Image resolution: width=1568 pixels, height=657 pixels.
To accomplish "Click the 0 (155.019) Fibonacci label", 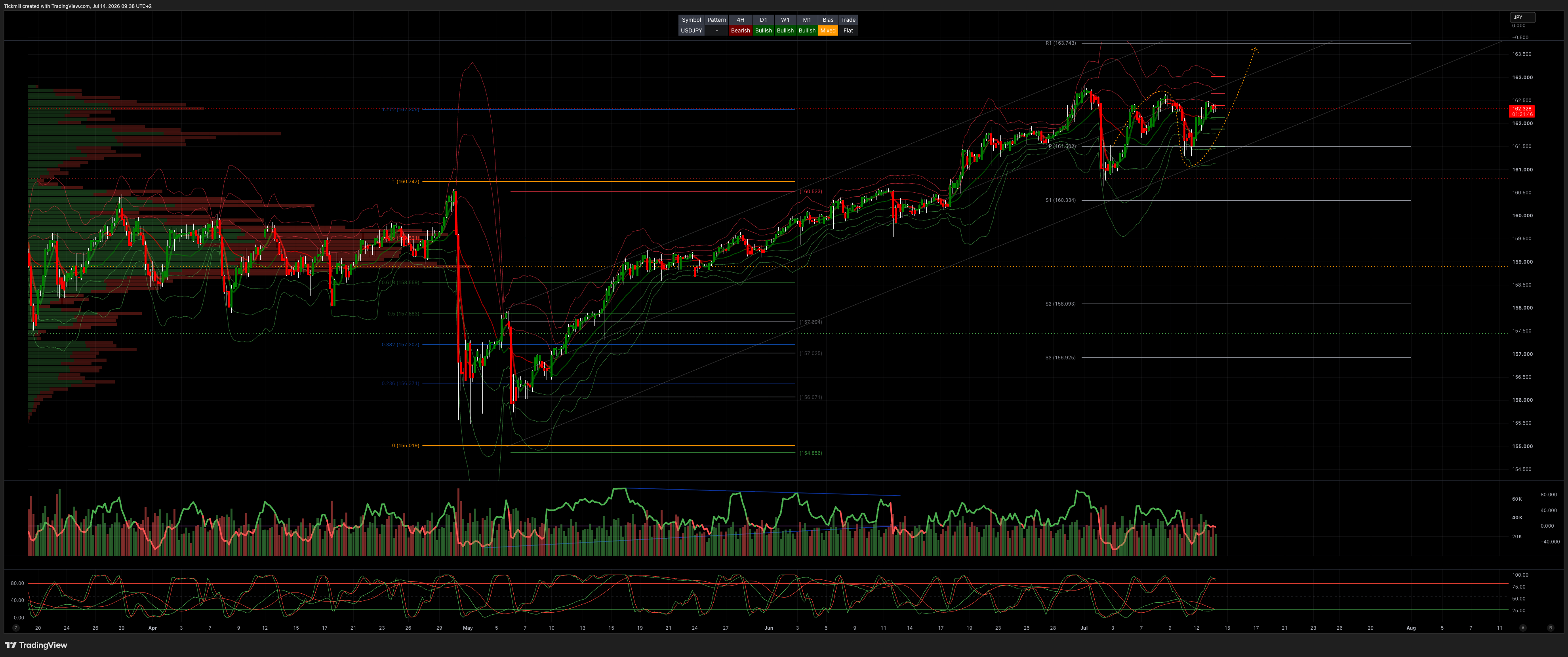I will 406,445.
